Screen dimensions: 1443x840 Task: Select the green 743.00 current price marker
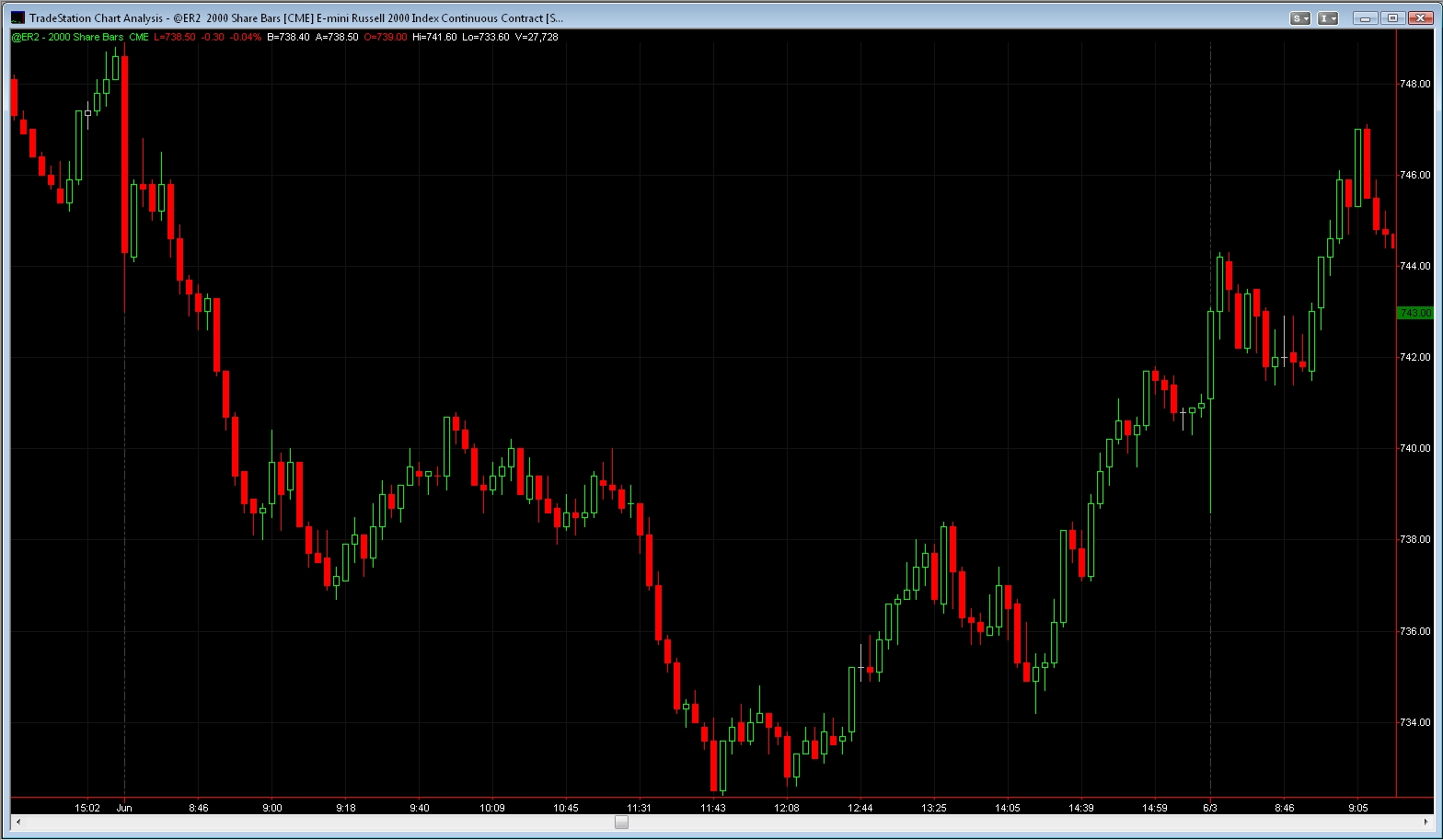coord(1414,313)
